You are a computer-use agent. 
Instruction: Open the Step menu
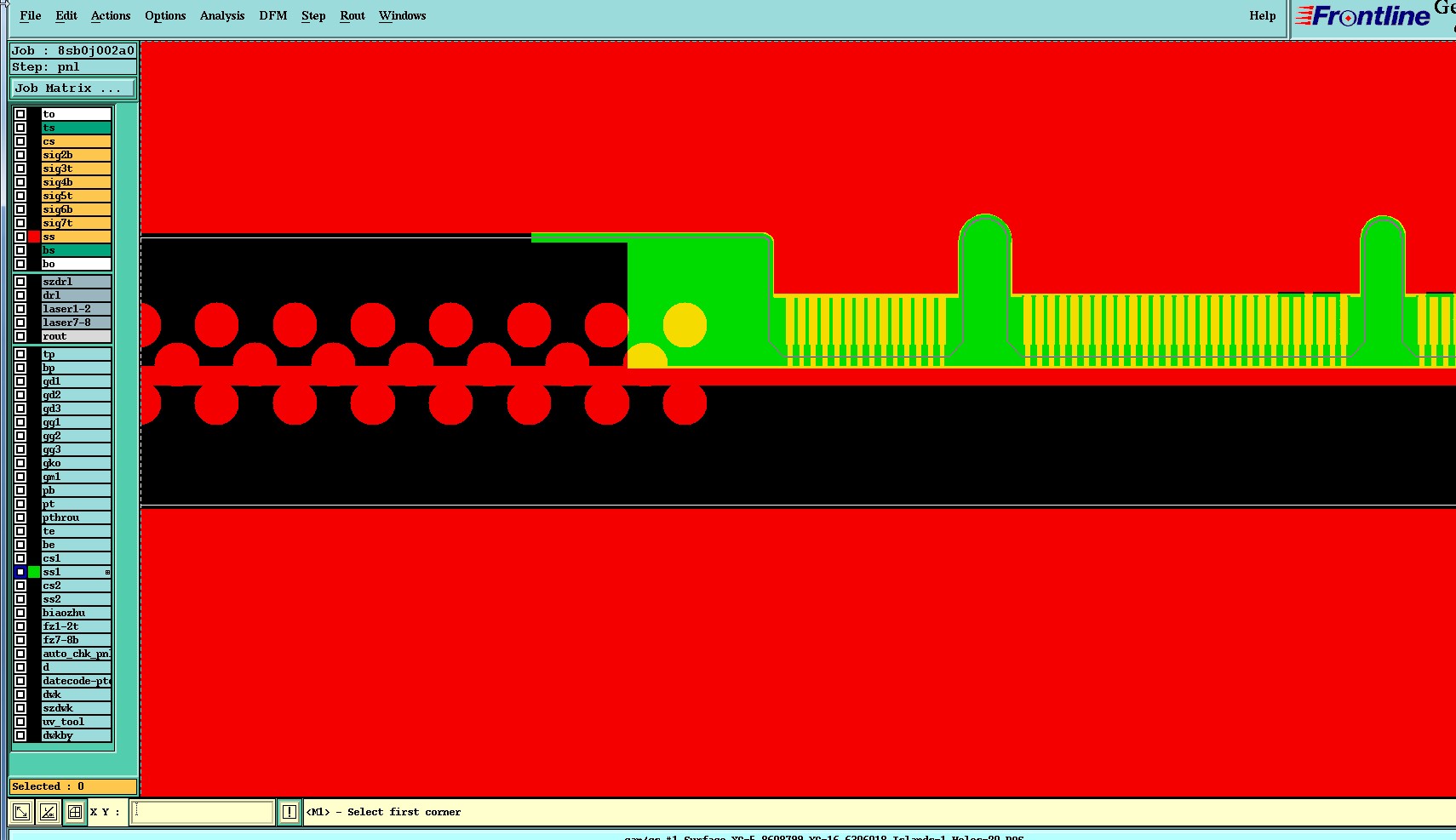(313, 15)
